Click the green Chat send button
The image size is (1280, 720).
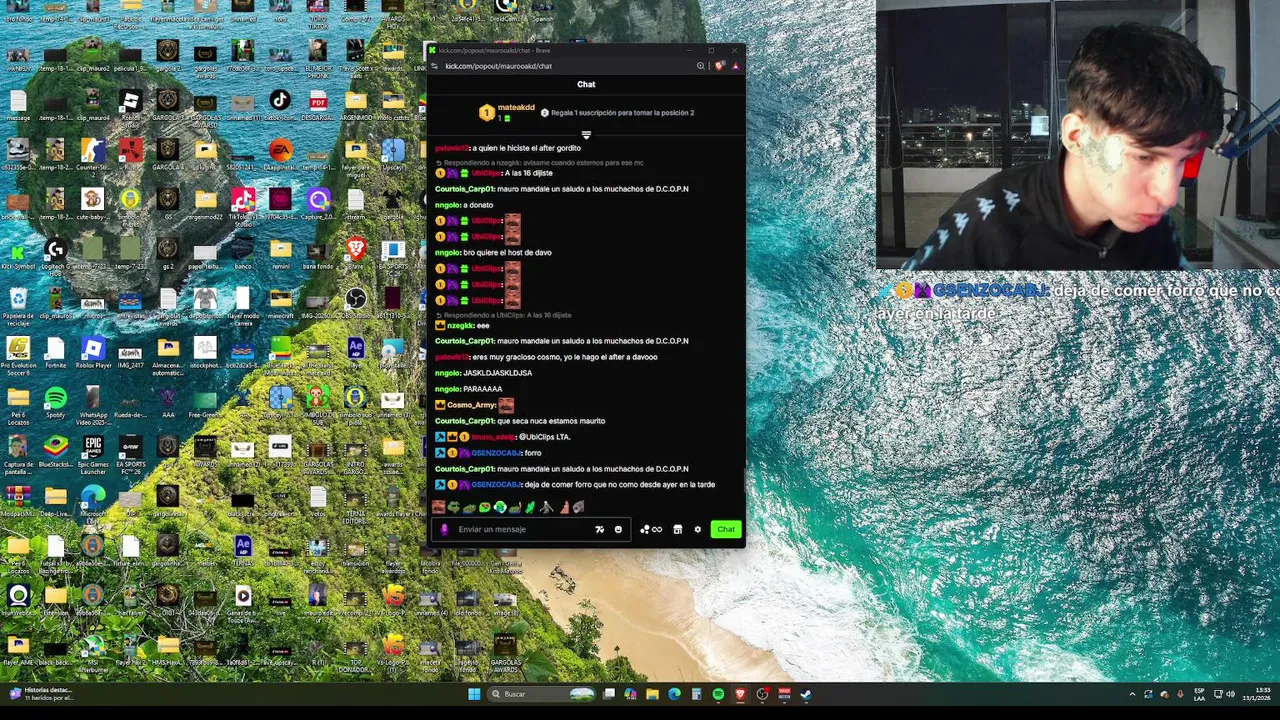point(726,529)
